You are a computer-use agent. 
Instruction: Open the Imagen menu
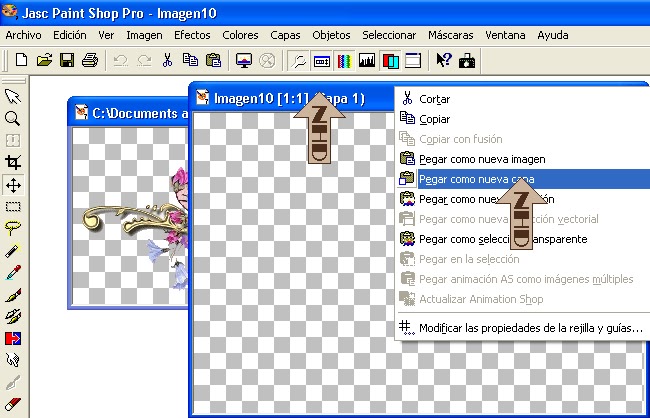click(x=144, y=35)
